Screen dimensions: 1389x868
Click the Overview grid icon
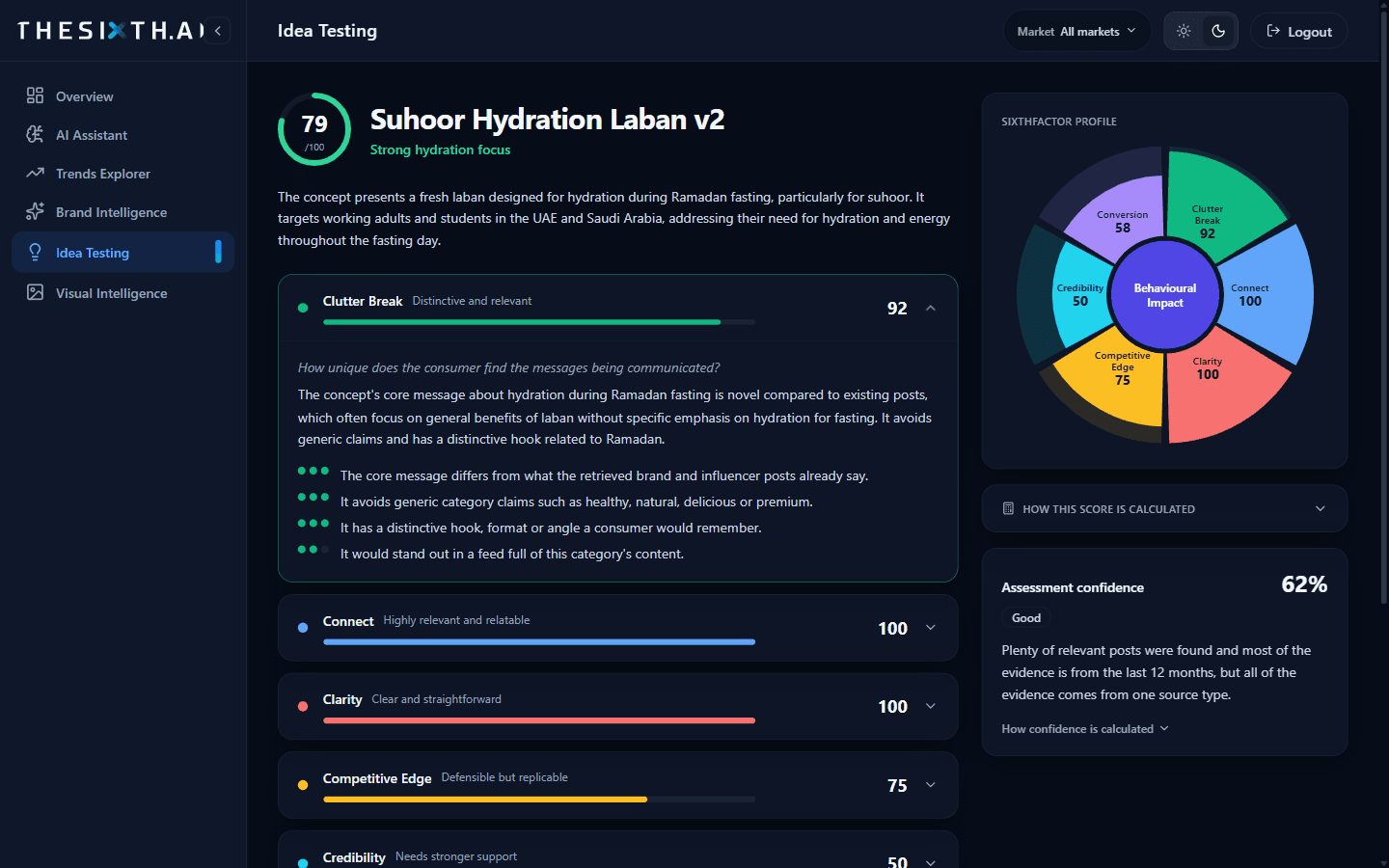point(35,95)
